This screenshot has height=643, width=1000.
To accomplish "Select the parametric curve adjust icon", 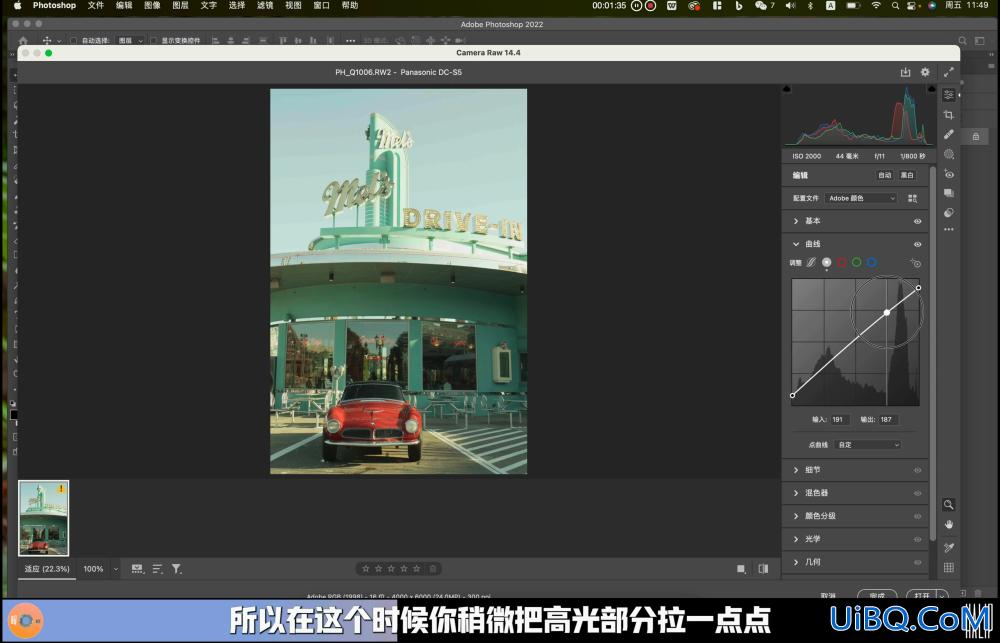I will (811, 262).
